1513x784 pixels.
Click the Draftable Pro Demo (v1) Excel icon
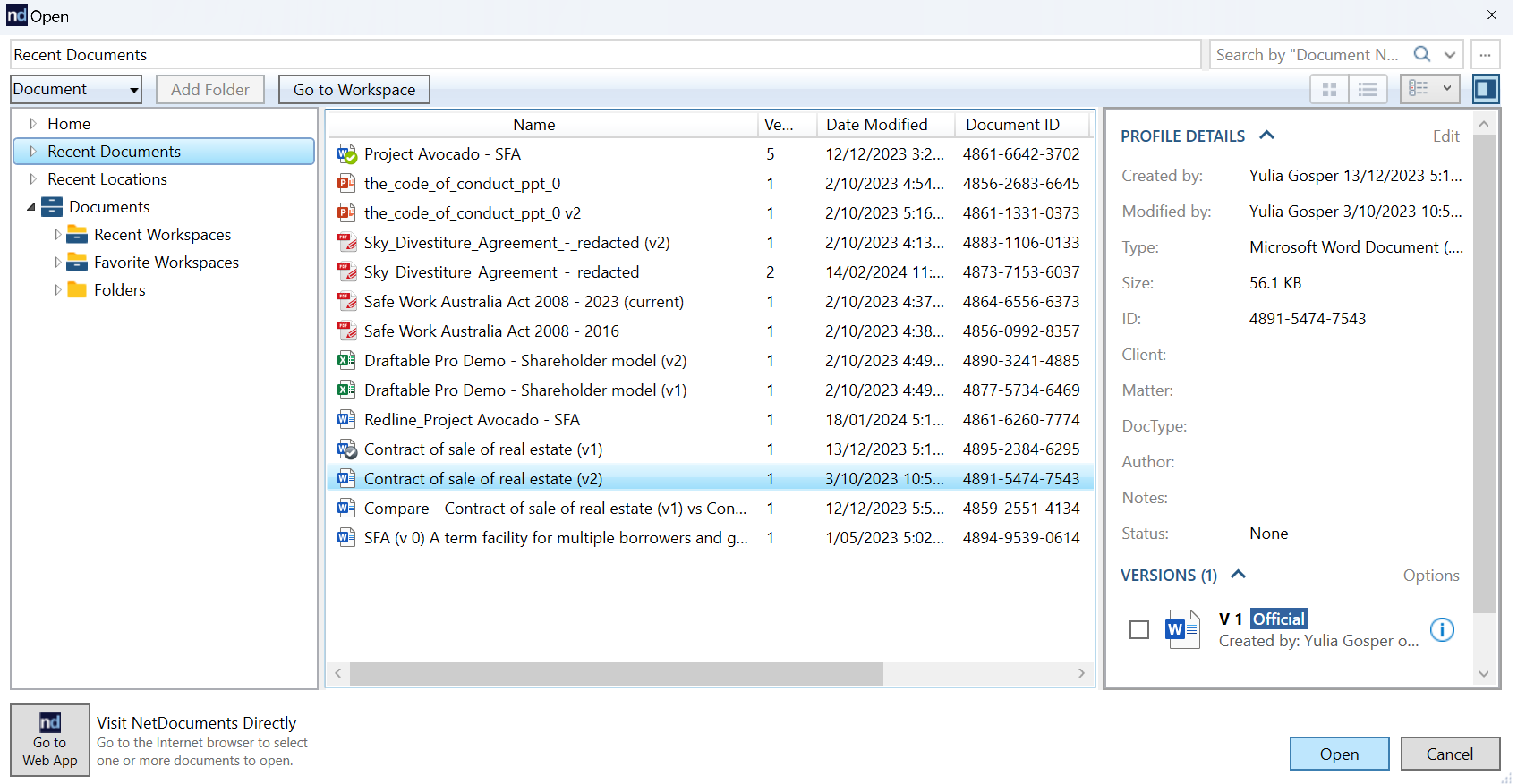[346, 390]
